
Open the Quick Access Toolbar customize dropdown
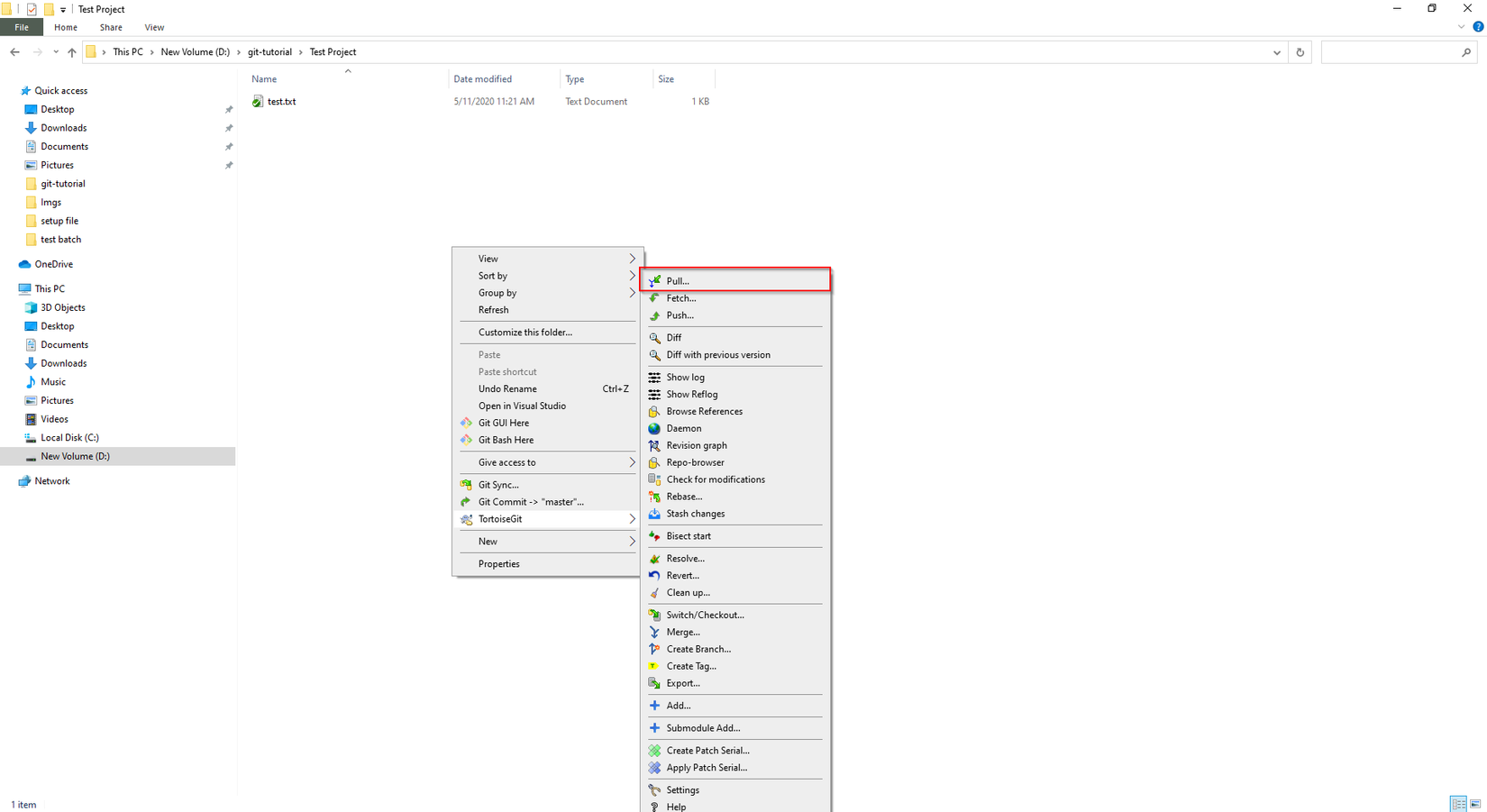(63, 10)
